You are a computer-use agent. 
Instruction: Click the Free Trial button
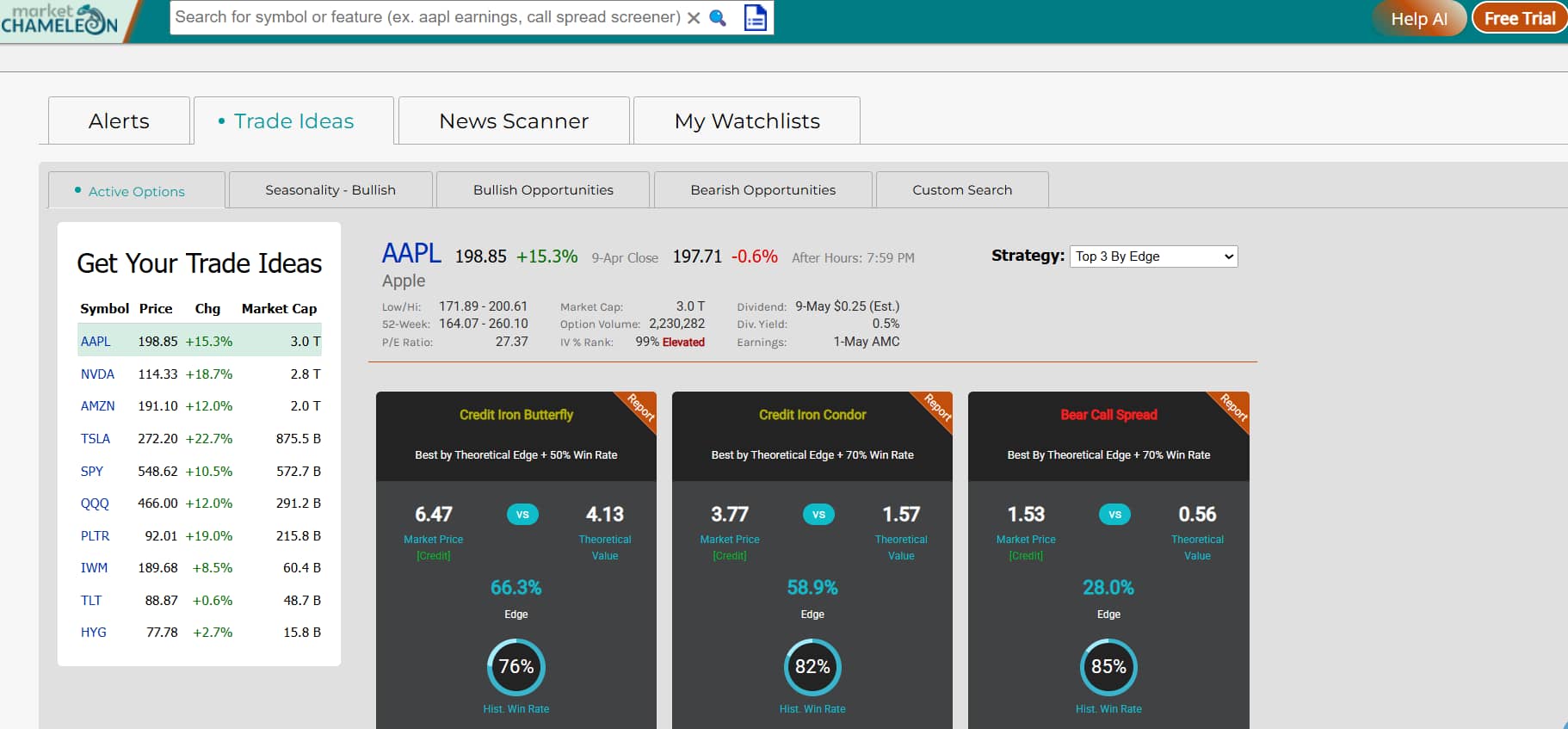[1520, 18]
